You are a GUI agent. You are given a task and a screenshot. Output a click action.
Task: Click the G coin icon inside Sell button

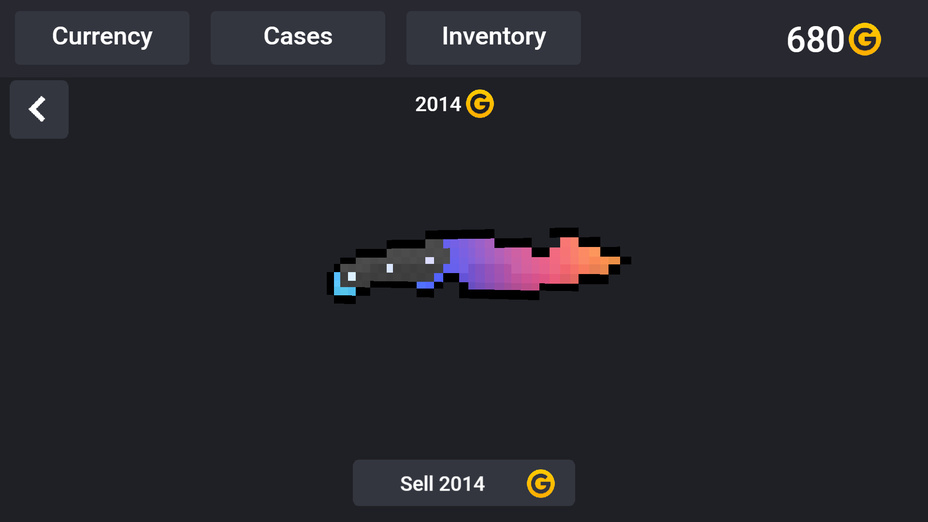pyautogui.click(x=540, y=484)
